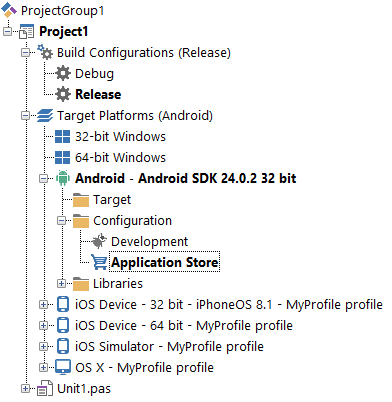The width and height of the screenshot is (392, 402).
Task: Select the Configuration folder label
Action: pyautogui.click(x=132, y=221)
